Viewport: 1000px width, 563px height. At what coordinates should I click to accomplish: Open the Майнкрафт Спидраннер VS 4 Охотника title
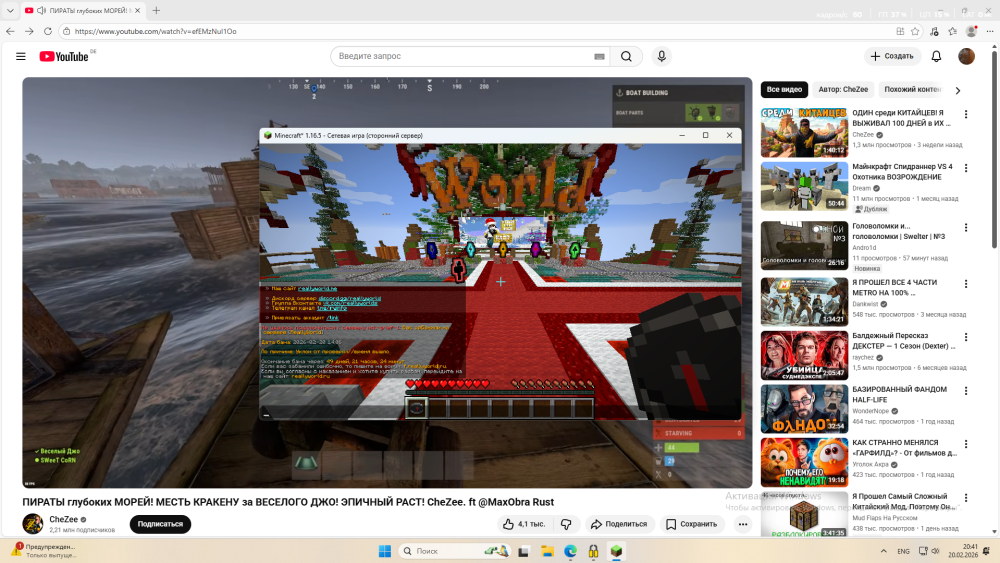coord(902,172)
